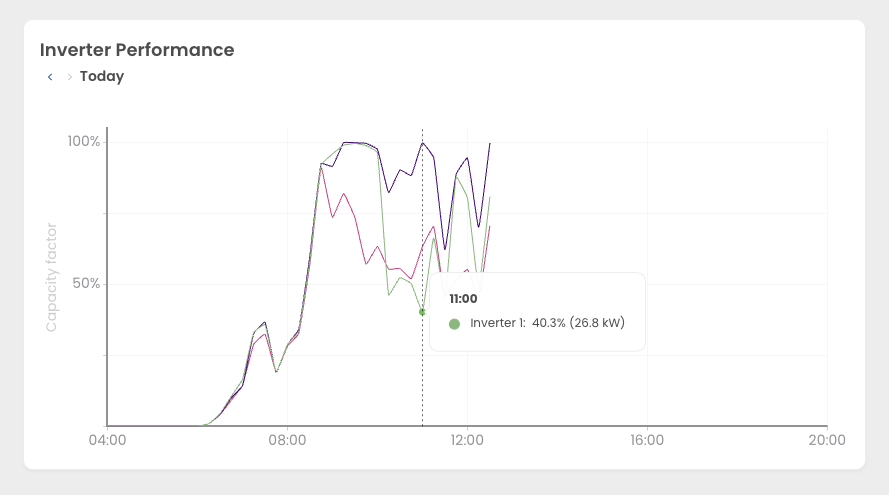Image resolution: width=889 pixels, height=495 pixels.
Task: Click the pink line's final endpoint
Action: click(x=490, y=226)
